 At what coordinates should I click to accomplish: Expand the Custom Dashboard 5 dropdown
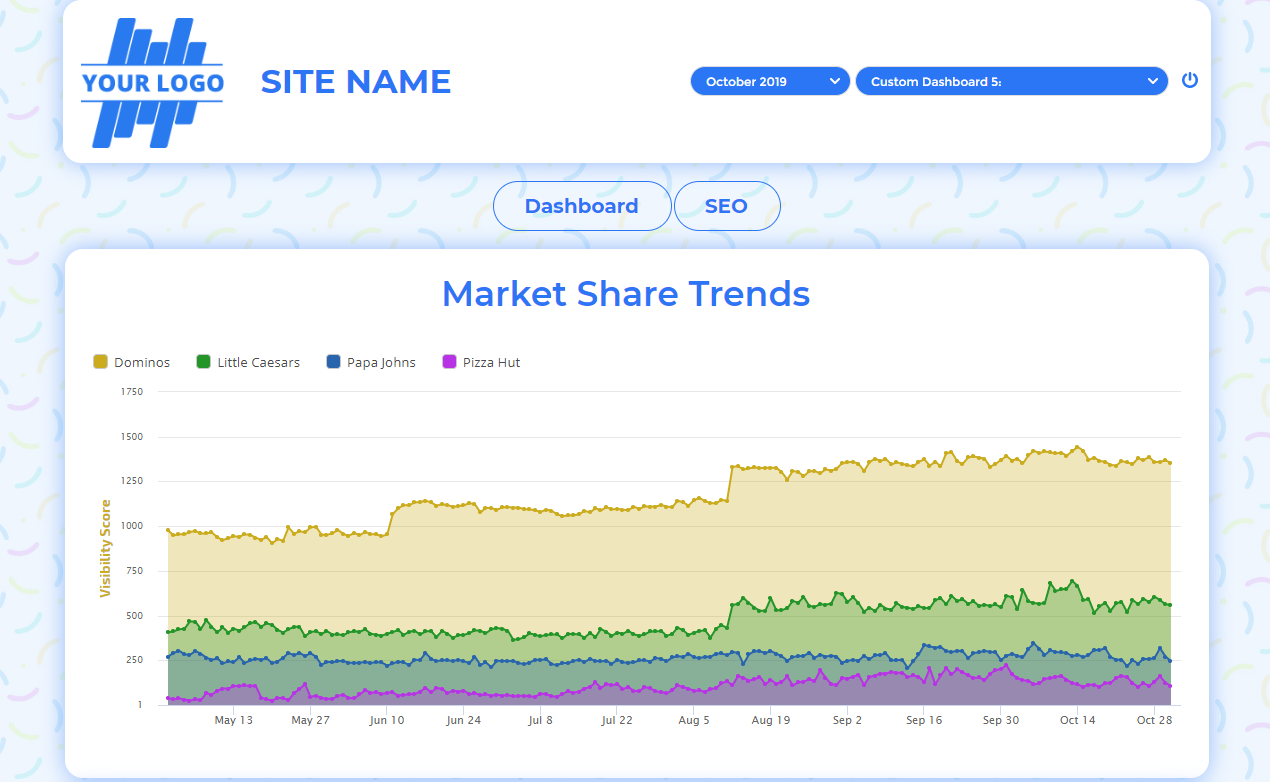[1010, 82]
